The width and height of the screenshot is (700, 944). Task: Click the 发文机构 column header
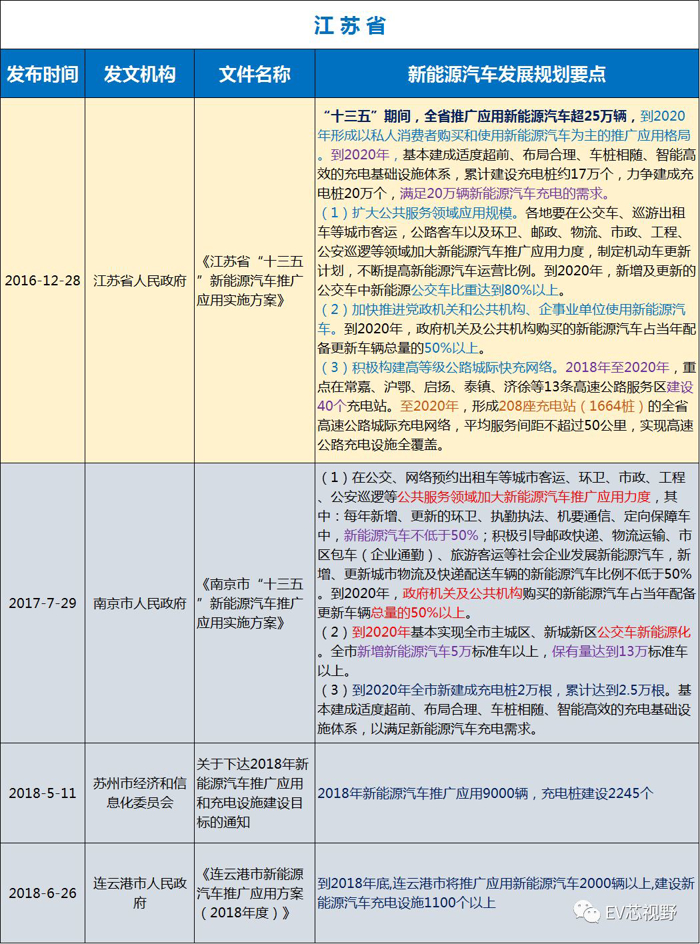pos(139,74)
